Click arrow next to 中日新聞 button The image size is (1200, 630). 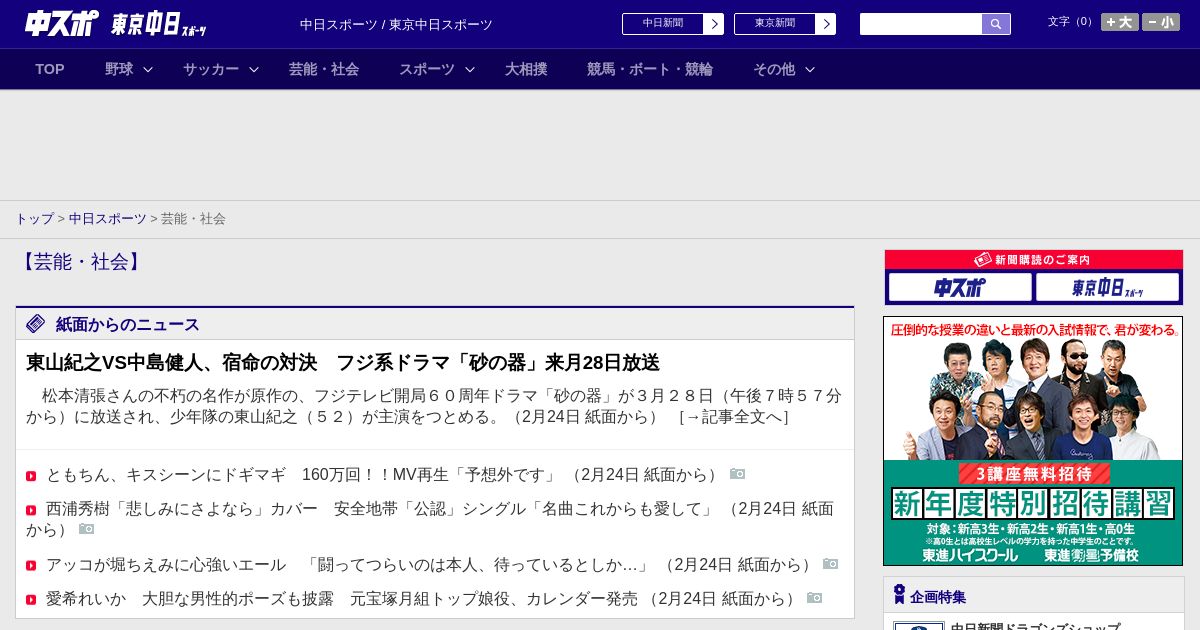click(x=714, y=24)
